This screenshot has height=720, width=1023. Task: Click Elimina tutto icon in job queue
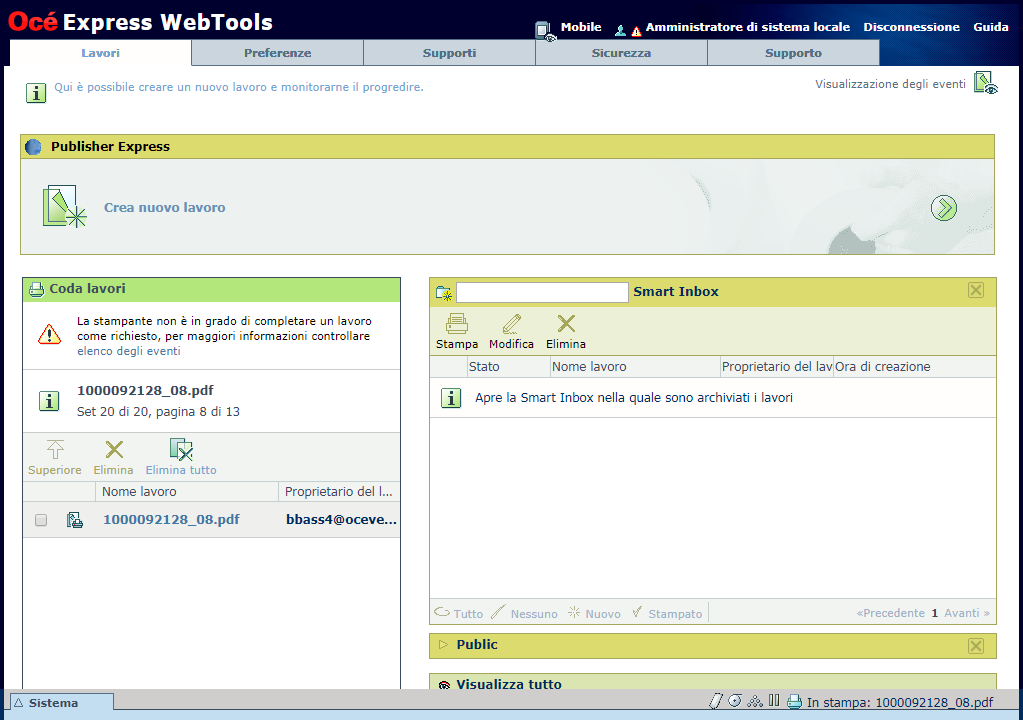(181, 449)
